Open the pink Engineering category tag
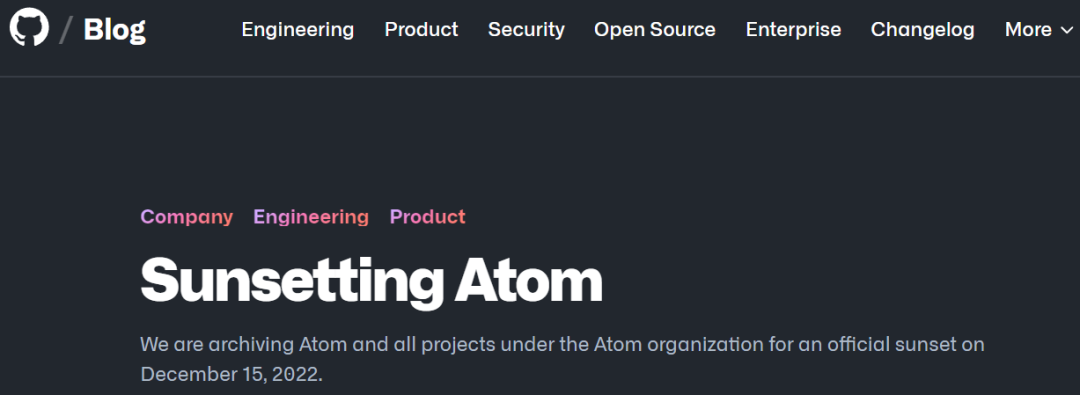 311,216
